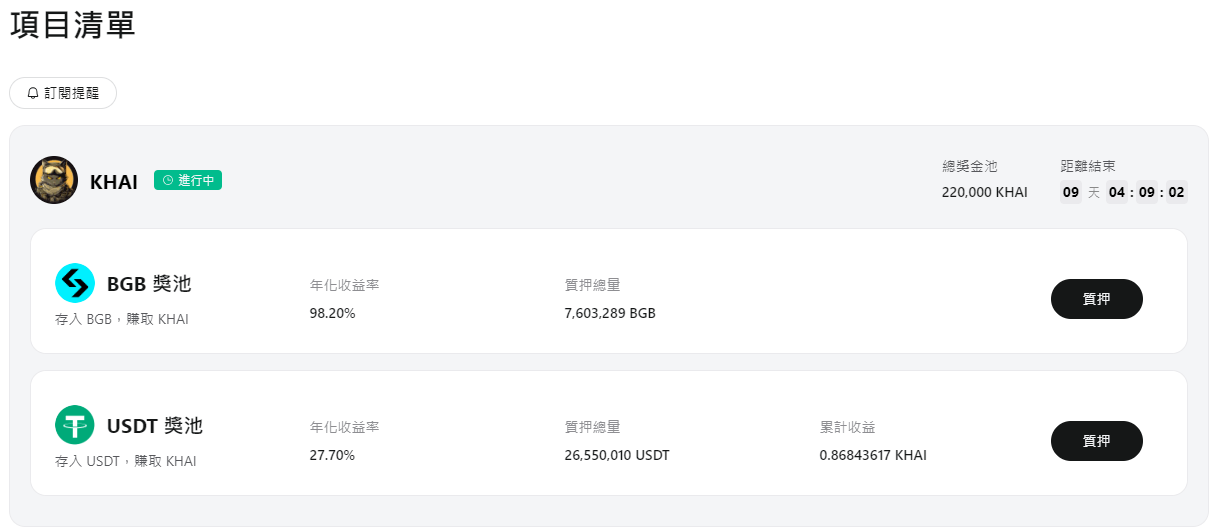The height and width of the screenshot is (532, 1213).
Task: Click the KHAI project avatar
Action: click(54, 180)
